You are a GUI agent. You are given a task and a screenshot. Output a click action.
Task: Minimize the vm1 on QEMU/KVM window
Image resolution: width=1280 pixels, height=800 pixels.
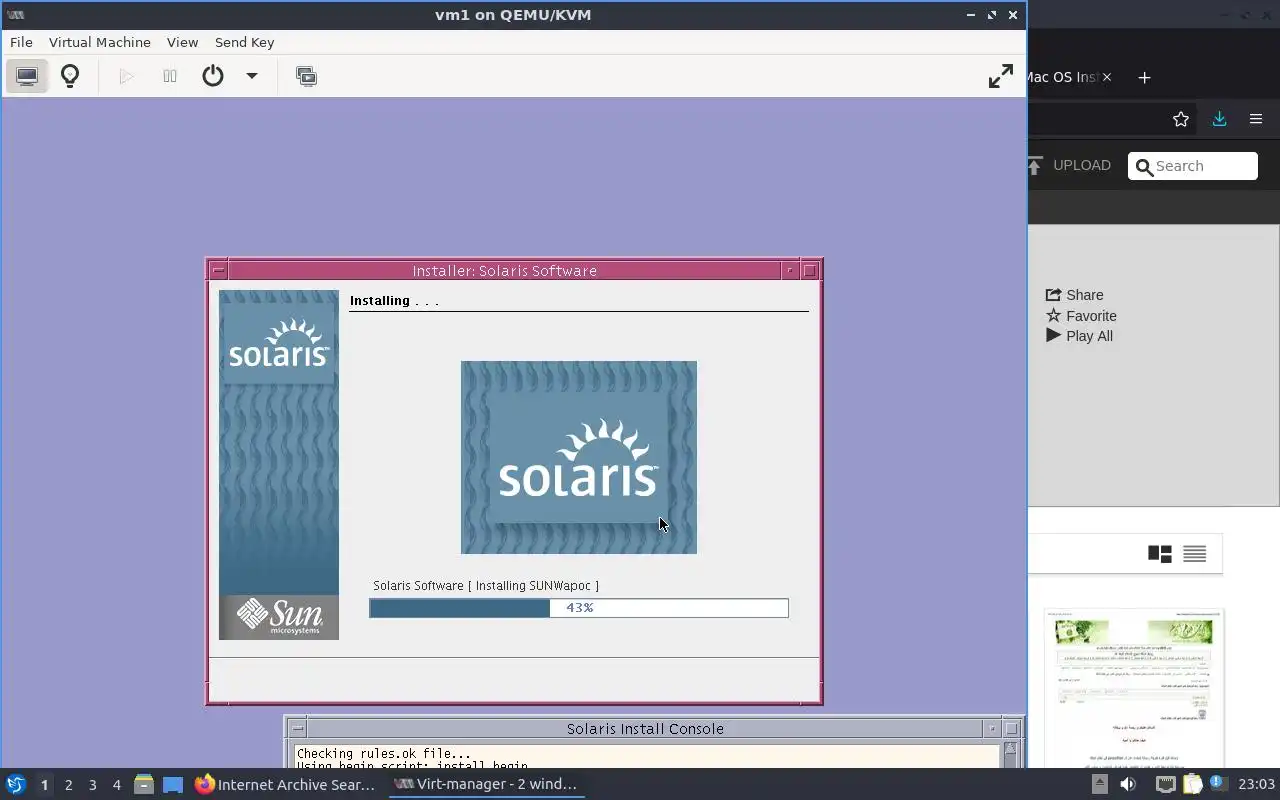(x=971, y=15)
